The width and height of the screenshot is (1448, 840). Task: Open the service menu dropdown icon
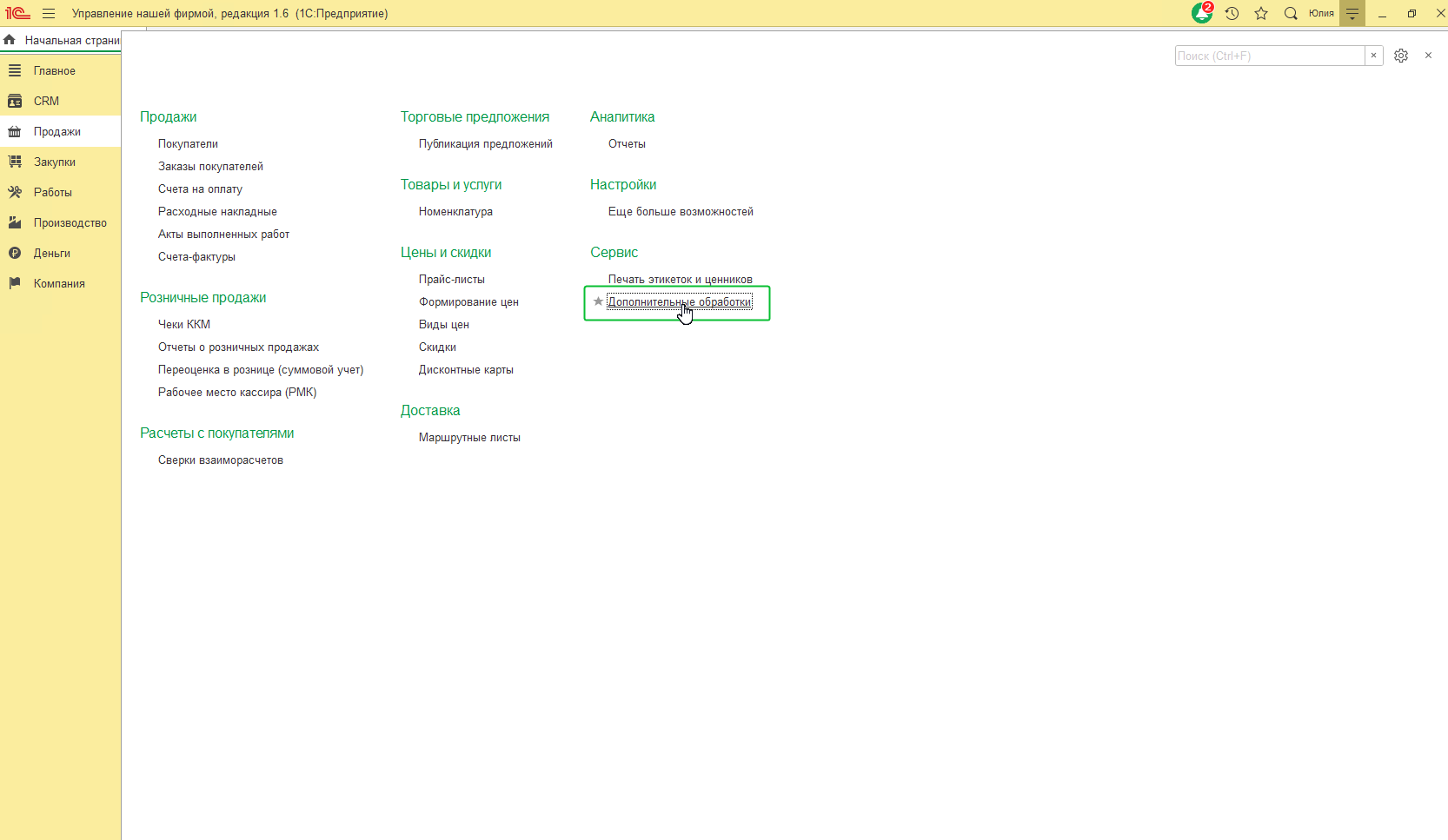coord(1352,13)
